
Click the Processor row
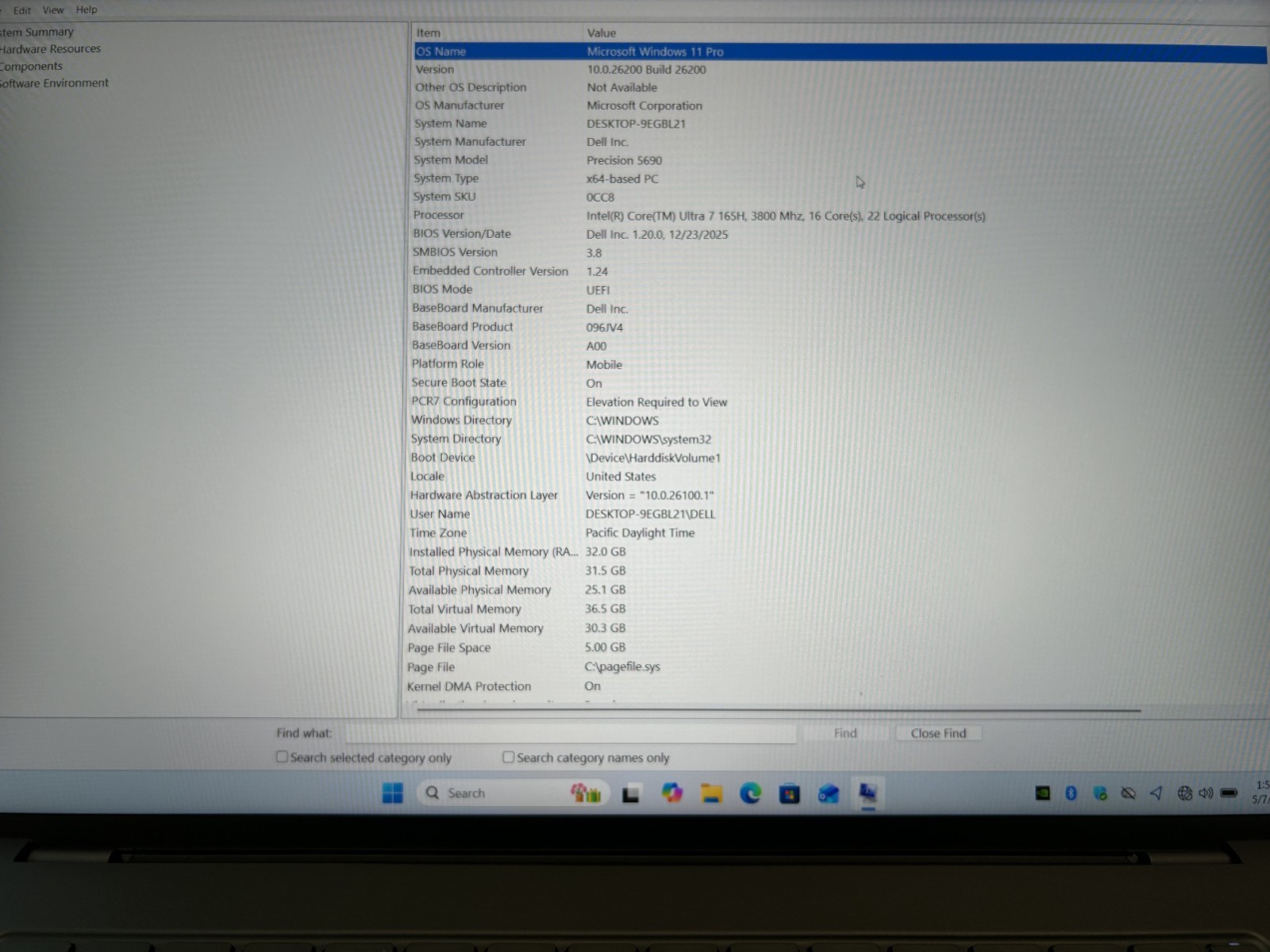(x=840, y=216)
